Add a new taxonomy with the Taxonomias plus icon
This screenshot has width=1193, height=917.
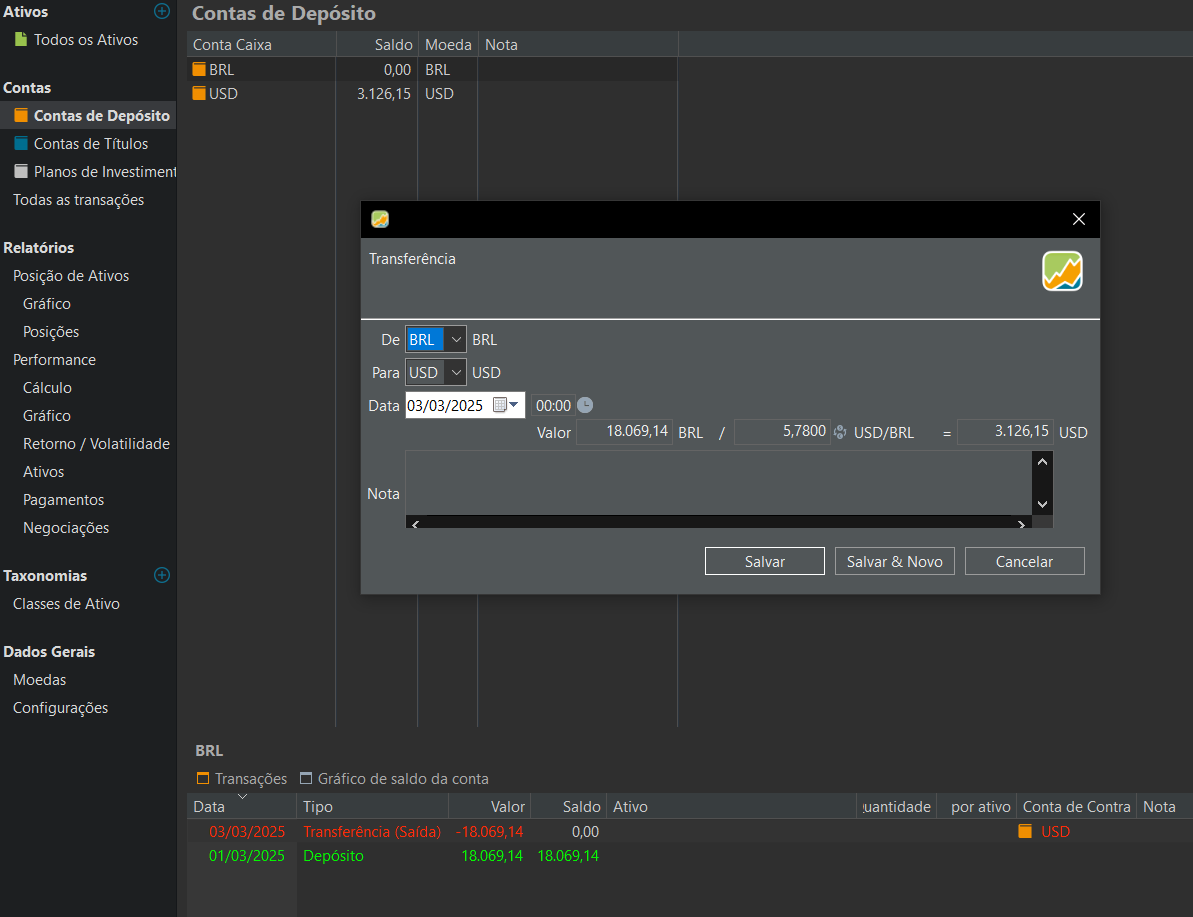pos(161,575)
